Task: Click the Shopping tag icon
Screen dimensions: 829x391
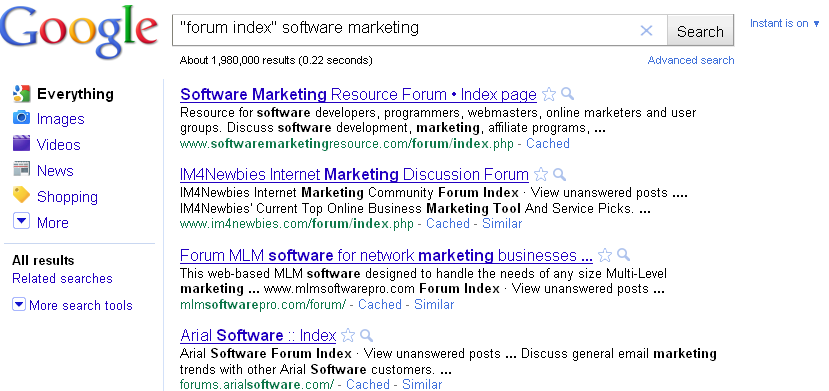Action: (x=21, y=196)
